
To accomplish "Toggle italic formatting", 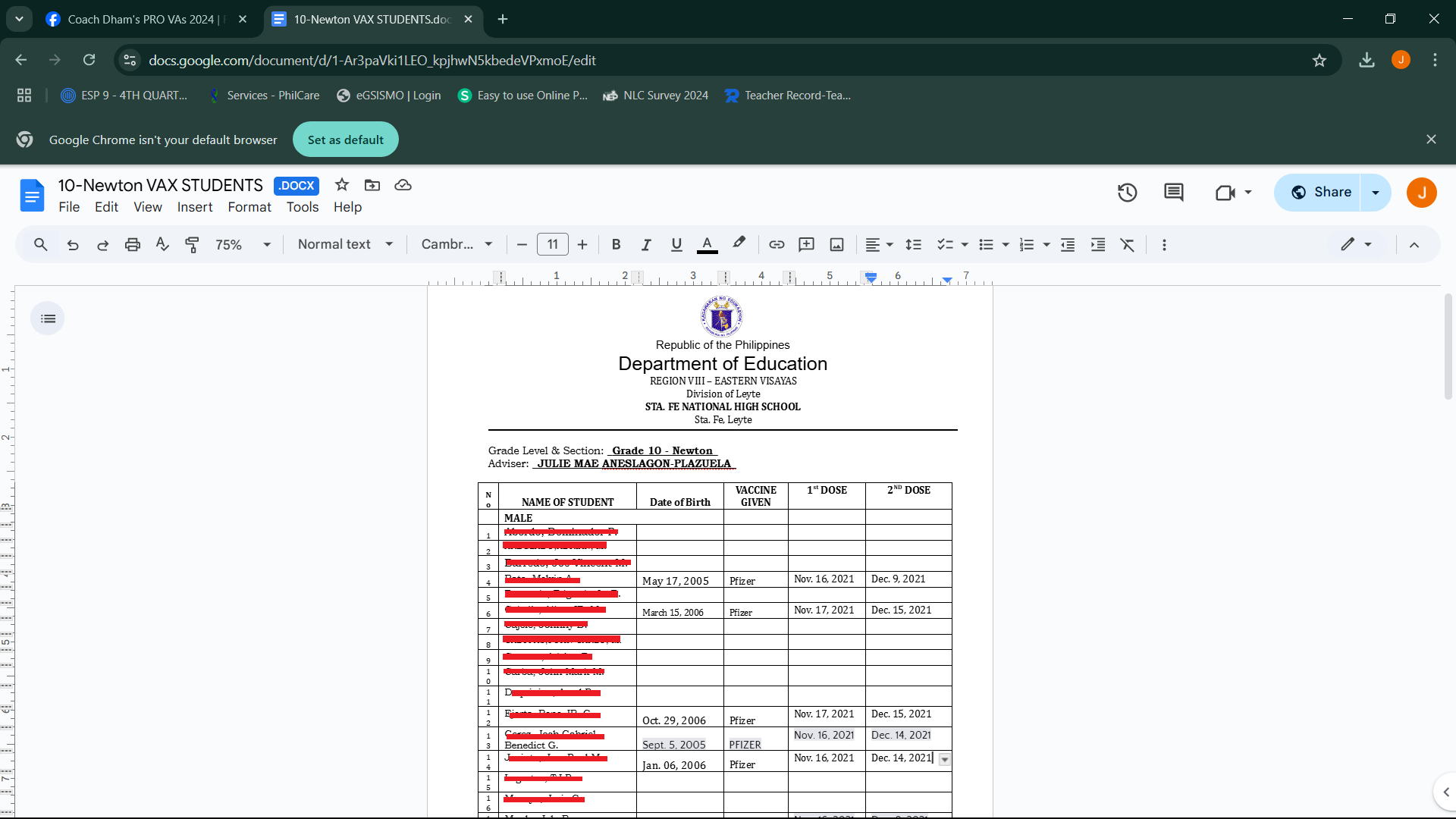I will 646,245.
